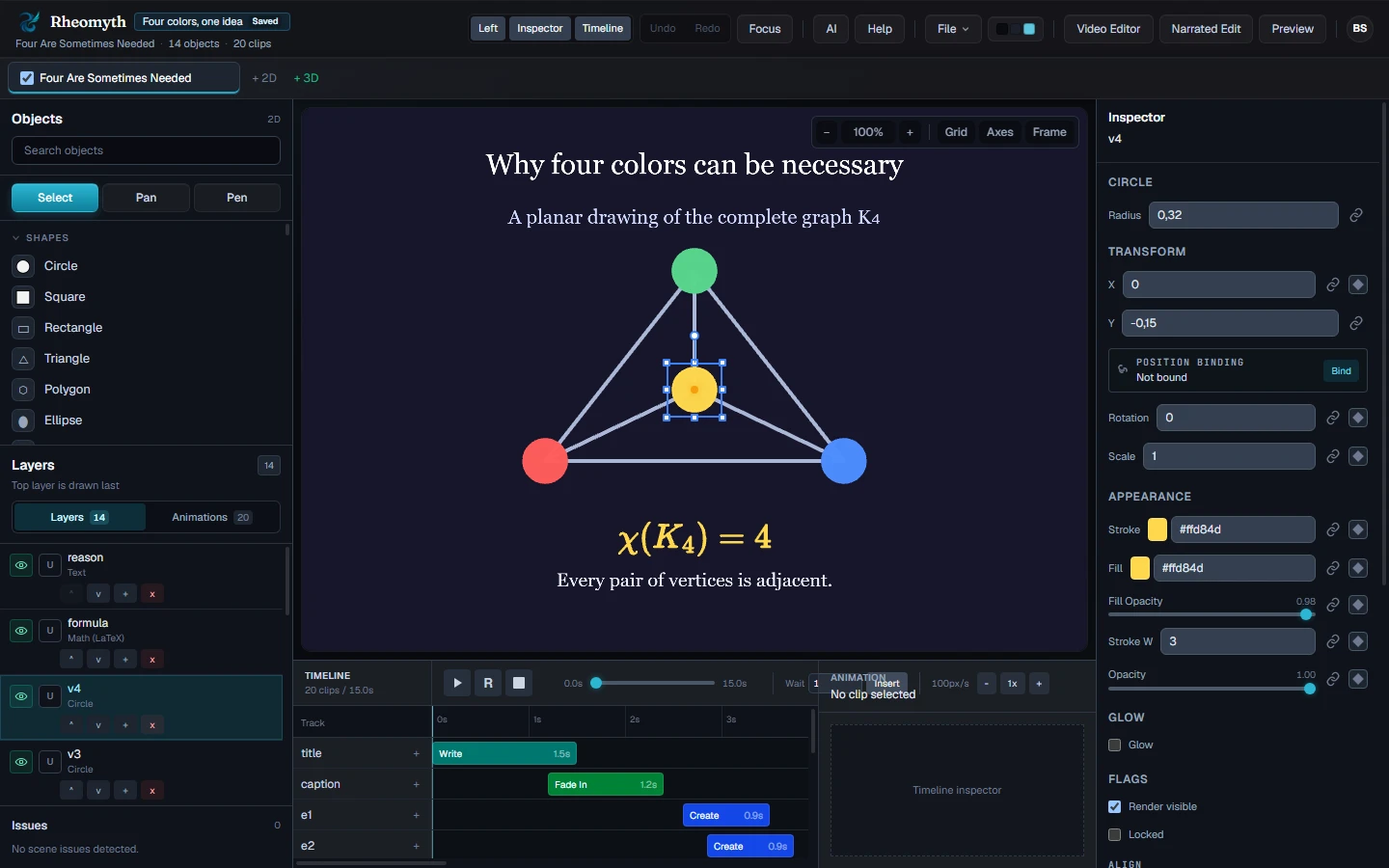The image size is (1389, 868).
Task: Add a new 3D scene tab
Action: (x=306, y=78)
